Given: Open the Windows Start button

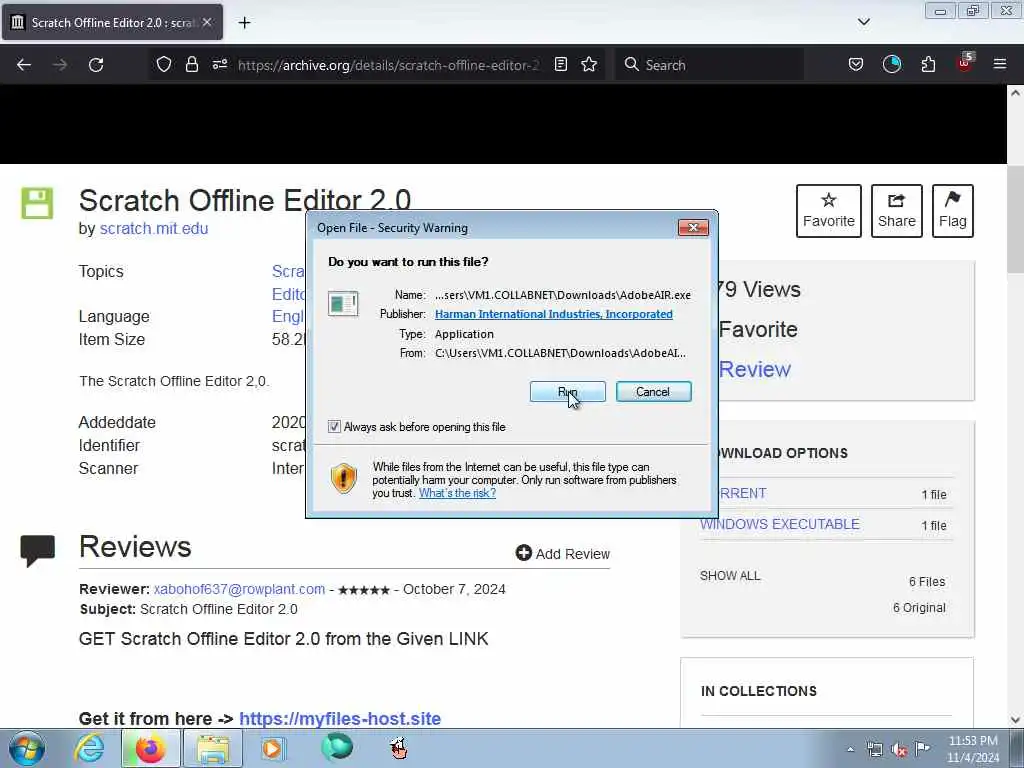Looking at the screenshot, I should 27,748.
